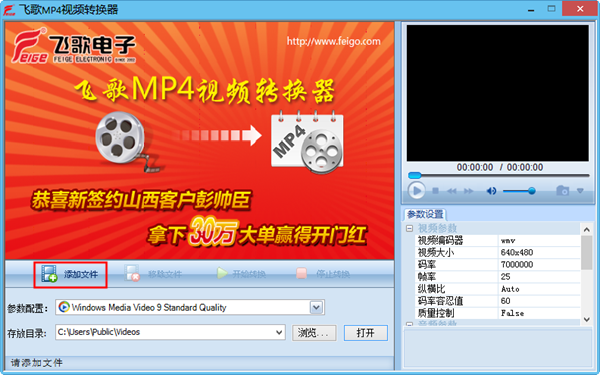Click the playback seek bar
Screen dimensions: 600x375
point(499,176)
